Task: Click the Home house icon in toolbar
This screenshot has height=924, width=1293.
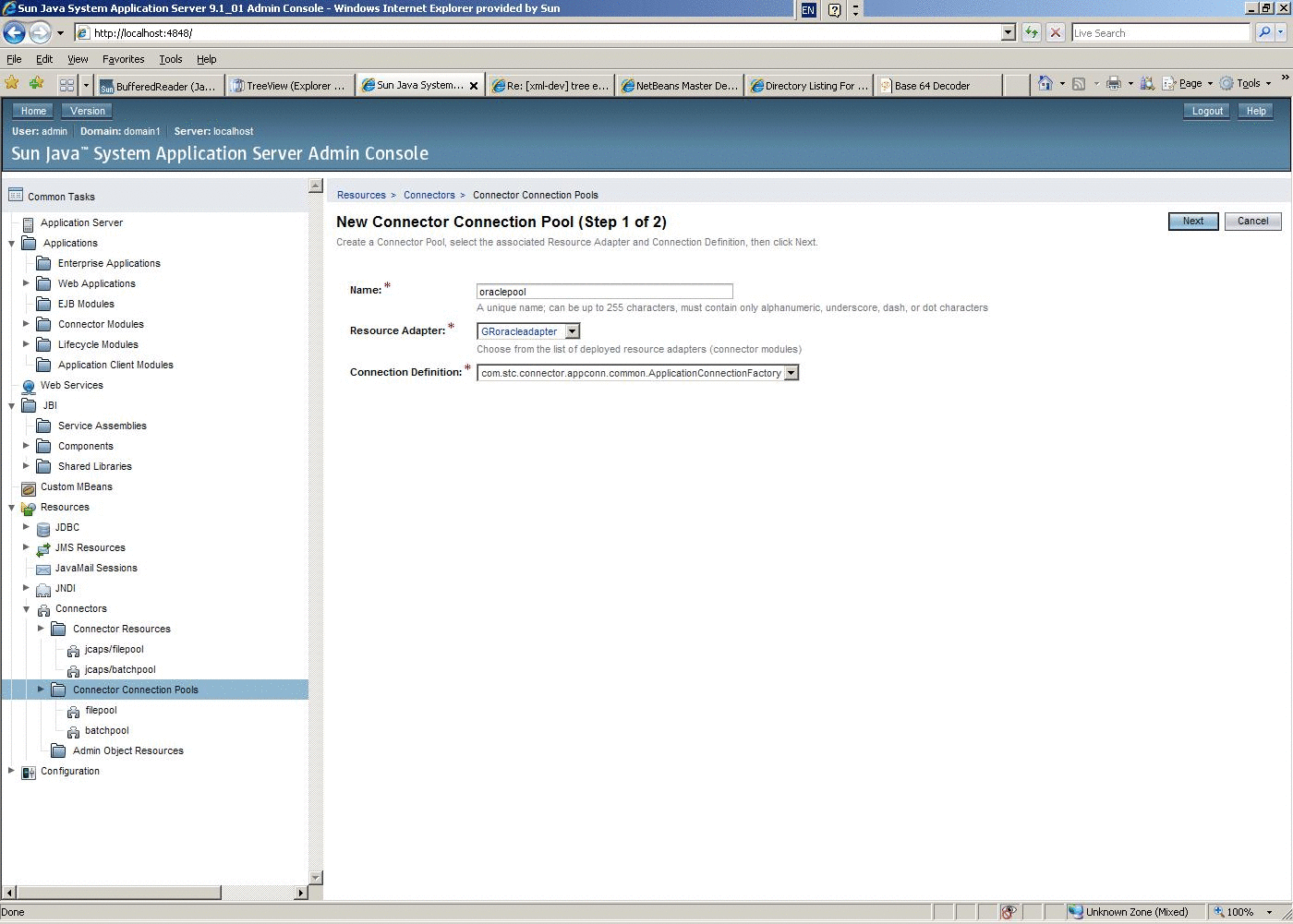Action: click(1045, 83)
